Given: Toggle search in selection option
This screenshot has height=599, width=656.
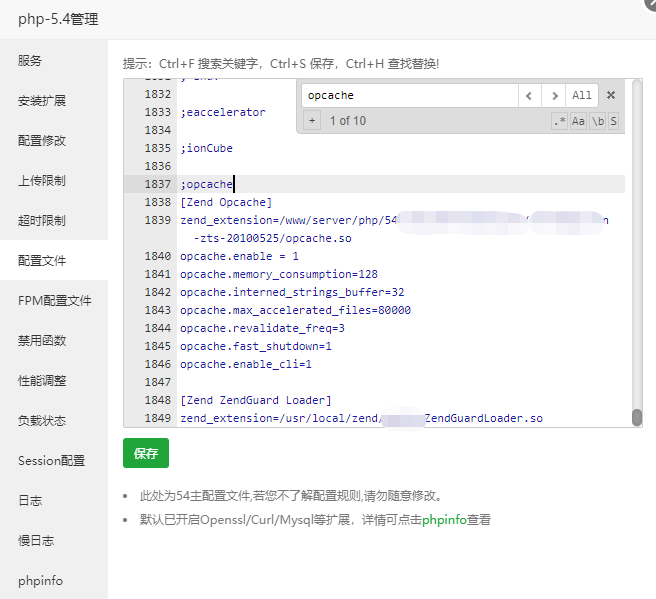Looking at the screenshot, I should 613,121.
